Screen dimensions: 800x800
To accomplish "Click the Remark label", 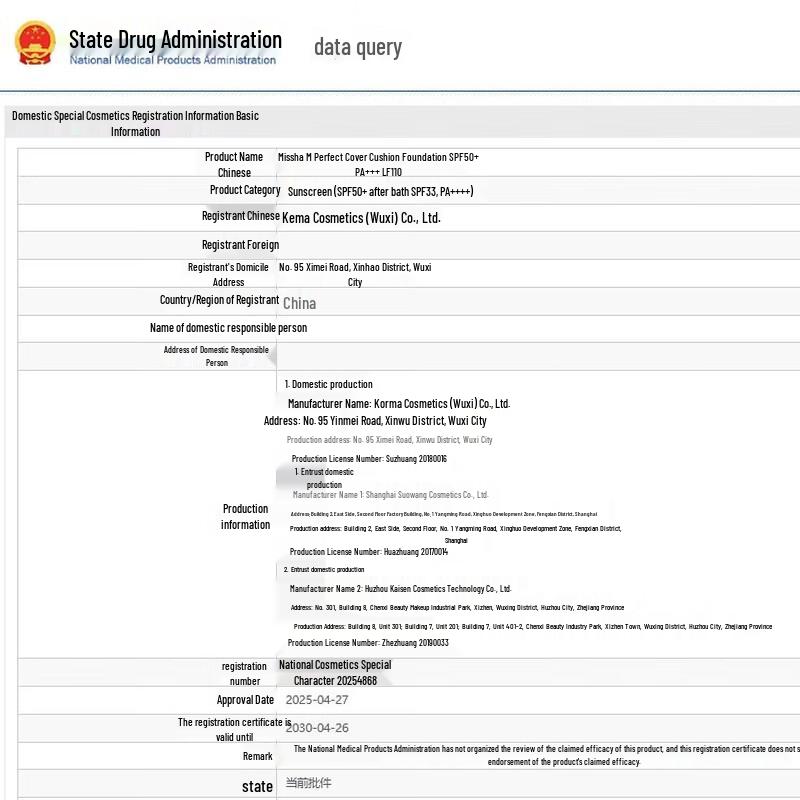I will click(x=258, y=756).
